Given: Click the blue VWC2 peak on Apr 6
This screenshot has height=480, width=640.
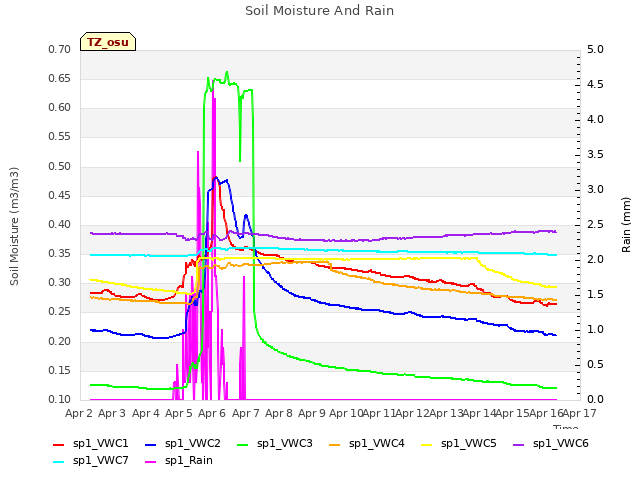Looking at the screenshot, I should click(x=216, y=178).
